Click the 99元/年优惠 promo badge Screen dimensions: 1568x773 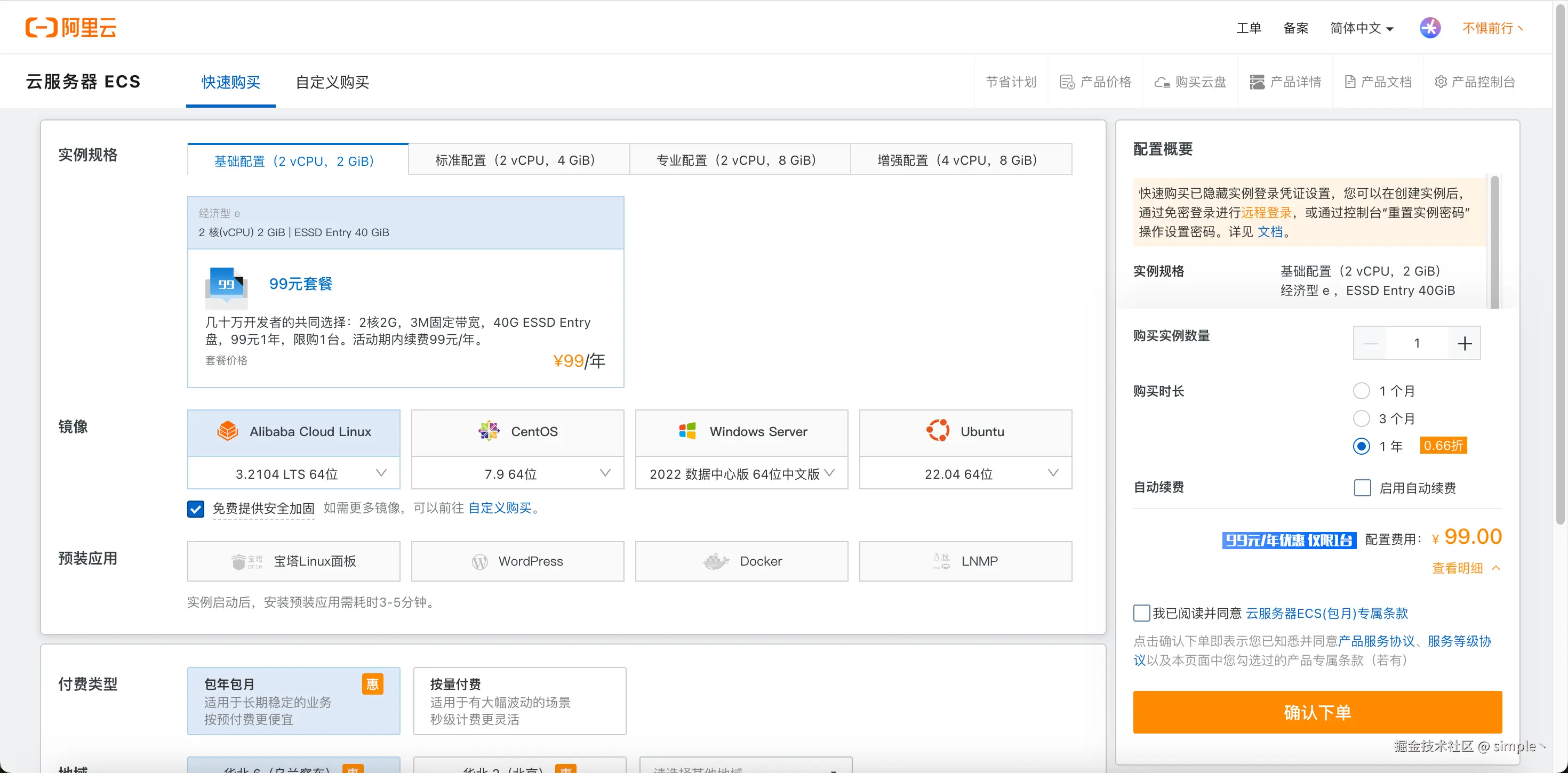1289,540
